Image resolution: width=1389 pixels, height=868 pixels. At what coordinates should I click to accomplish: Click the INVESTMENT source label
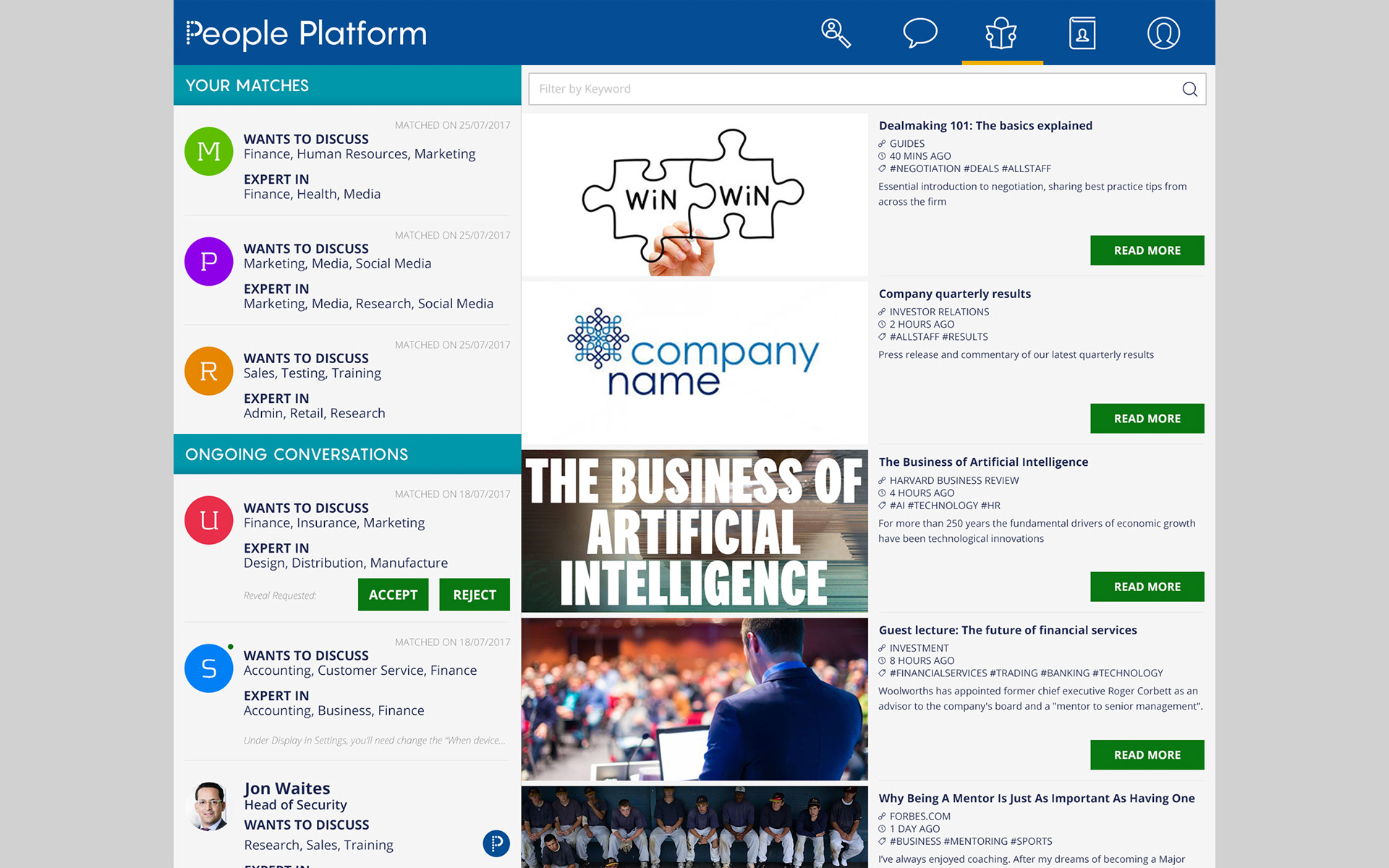tap(919, 648)
